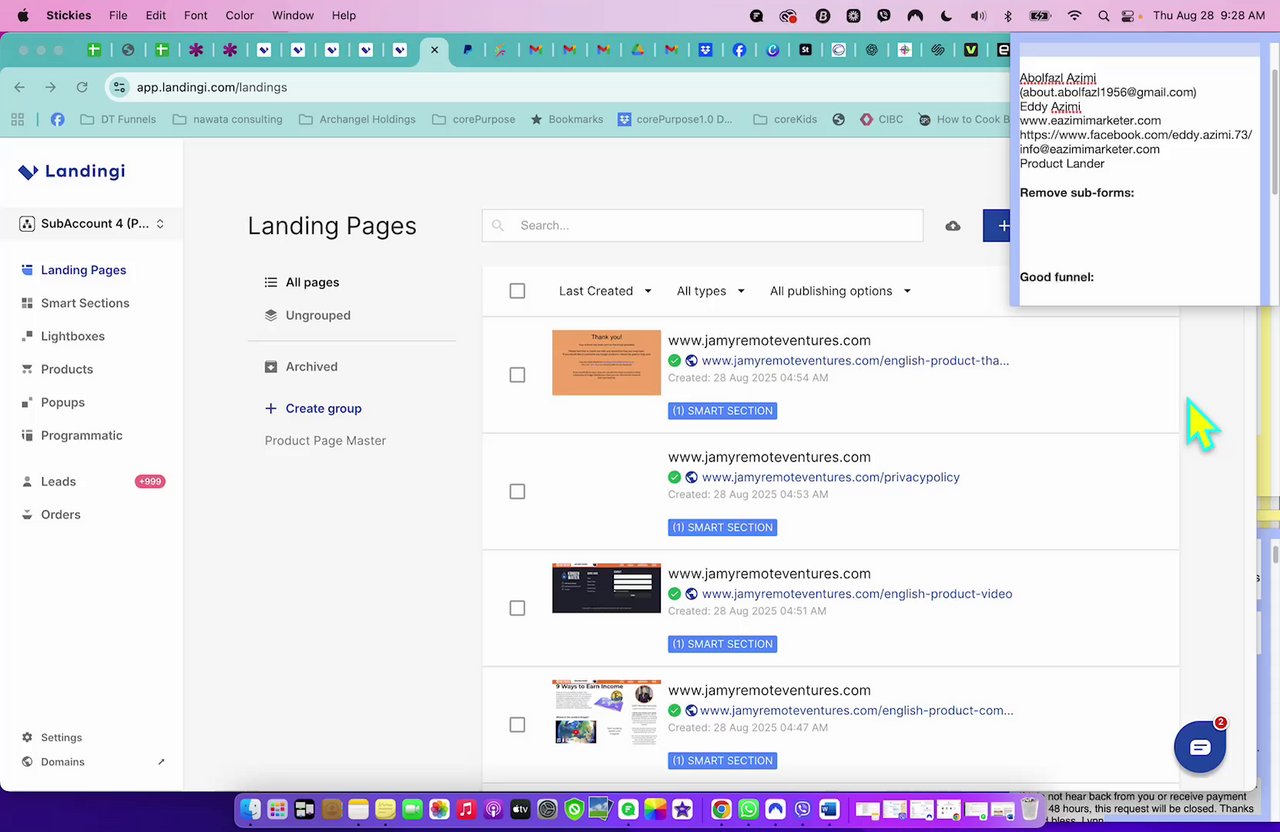Click the Chrome address bar URL
Image resolution: width=1280 pixels, height=832 pixels.
tap(212, 87)
